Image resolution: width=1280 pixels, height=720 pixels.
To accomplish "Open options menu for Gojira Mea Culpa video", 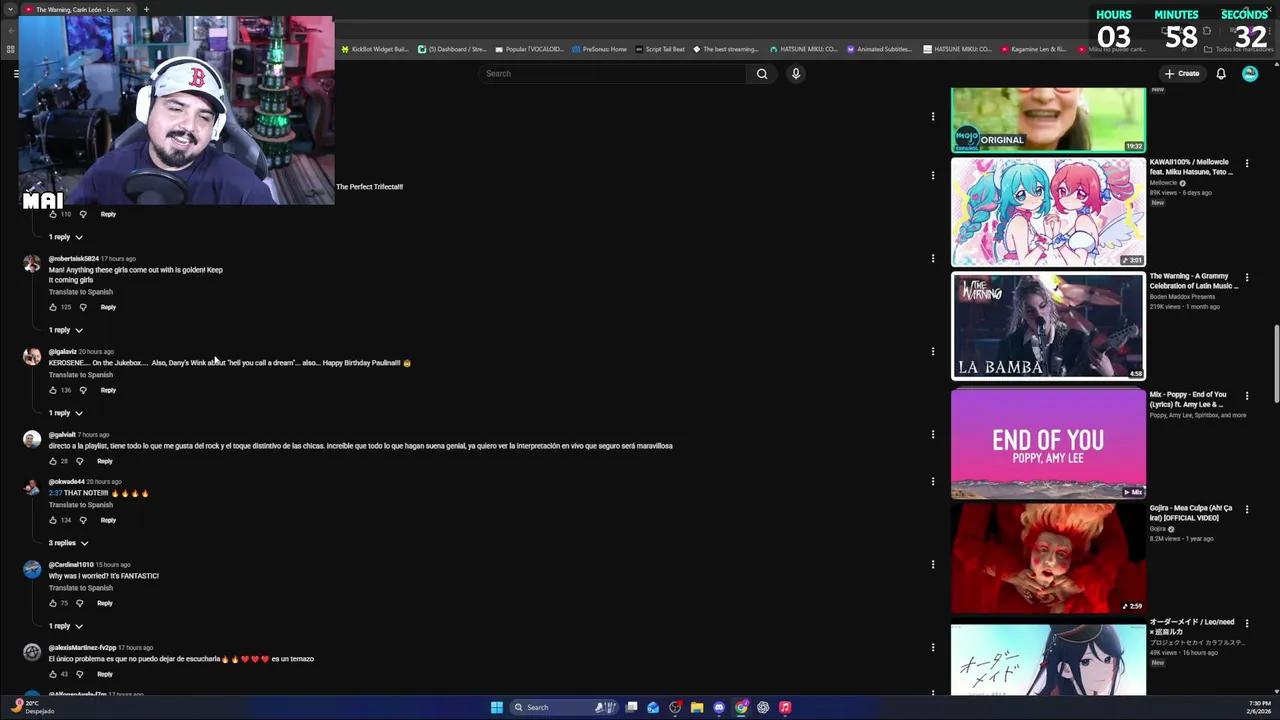I will tap(1246, 510).
